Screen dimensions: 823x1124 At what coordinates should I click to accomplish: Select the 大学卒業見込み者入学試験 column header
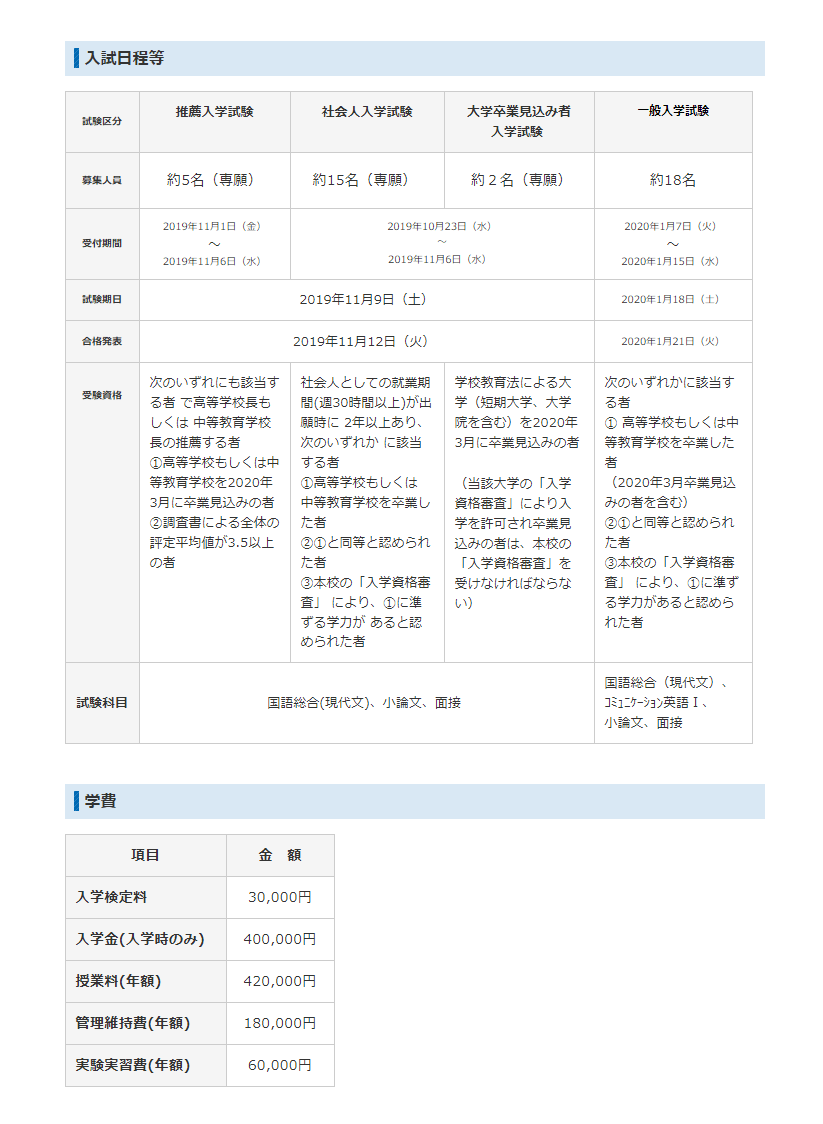tap(519, 121)
